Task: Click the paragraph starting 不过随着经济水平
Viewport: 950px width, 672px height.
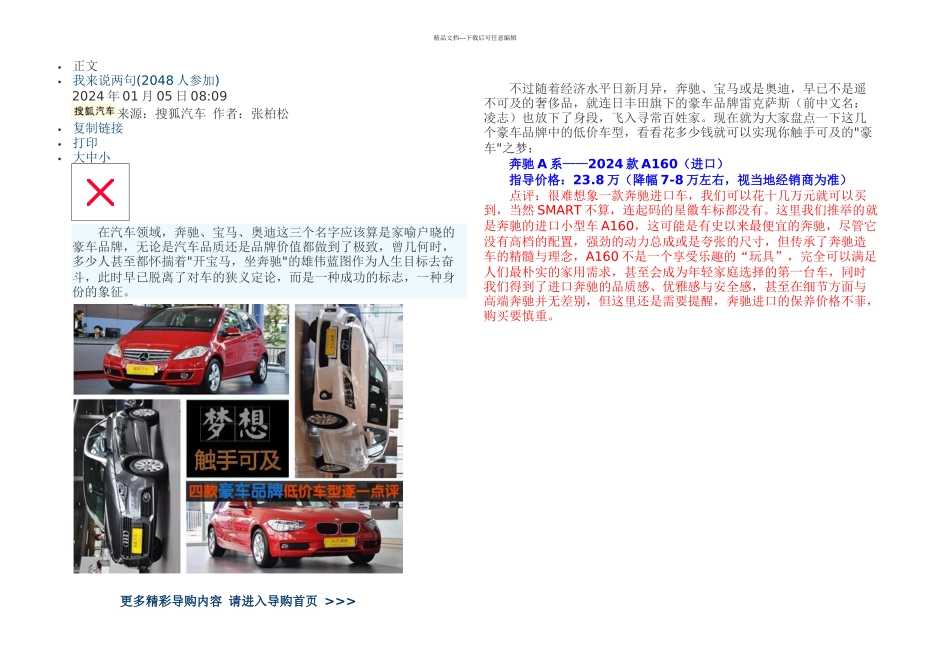Action: [677, 118]
